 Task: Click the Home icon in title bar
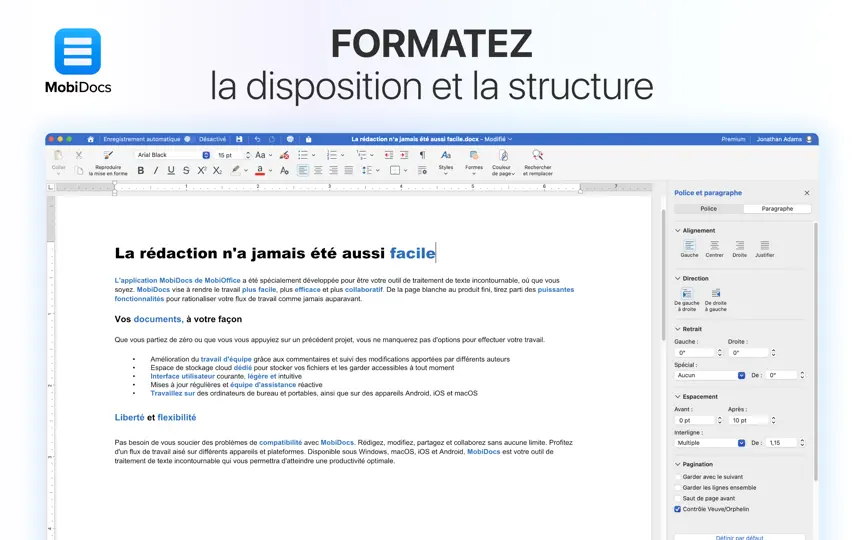pyautogui.click(x=91, y=139)
